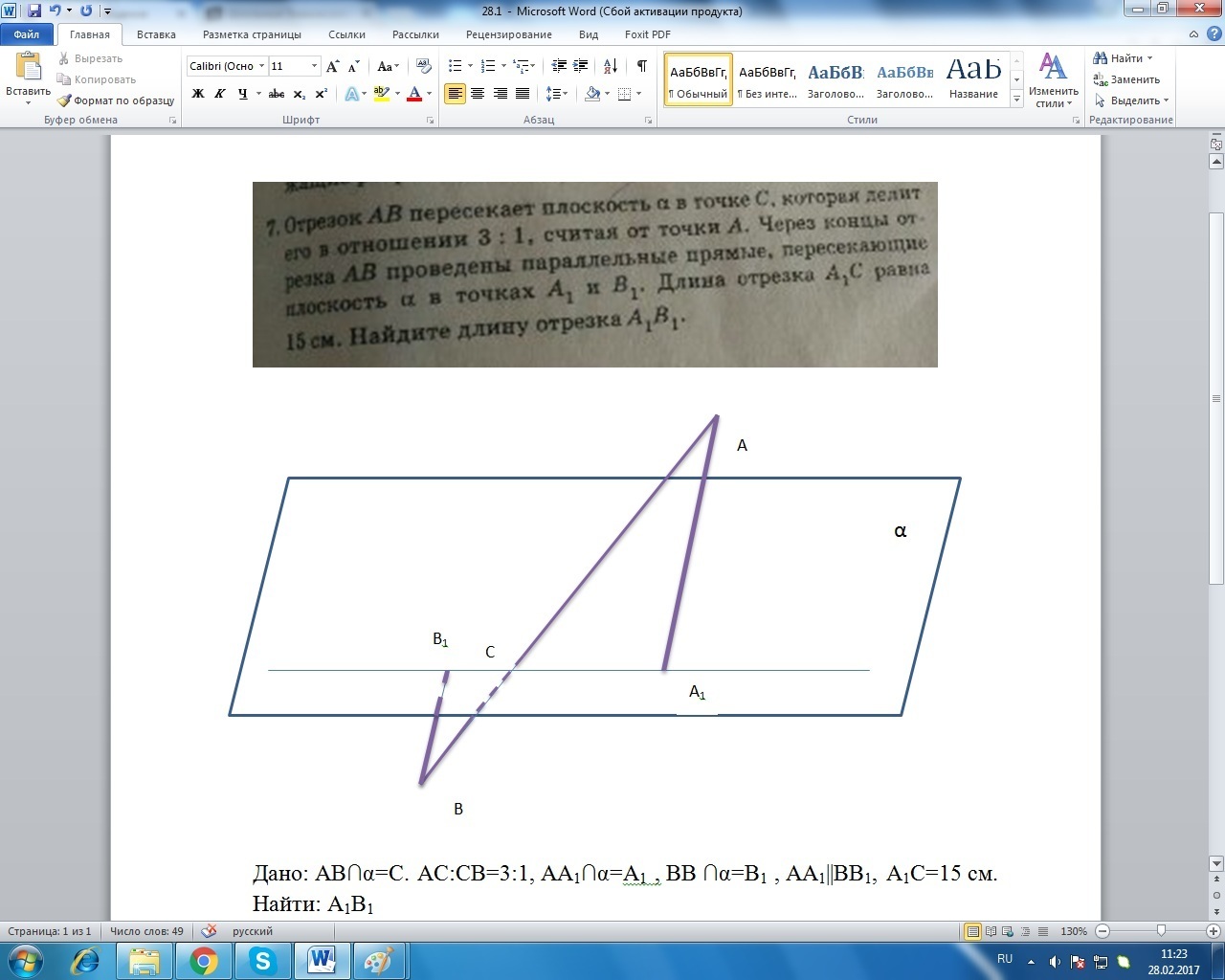Open the Выделить dropdown
Viewport: 1225px width, 980px height.
tap(1131, 100)
